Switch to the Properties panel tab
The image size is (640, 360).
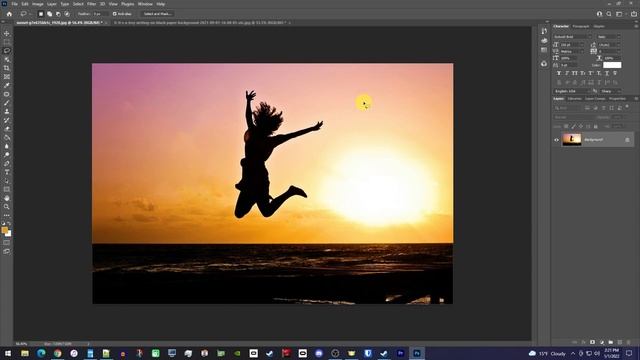(617, 99)
